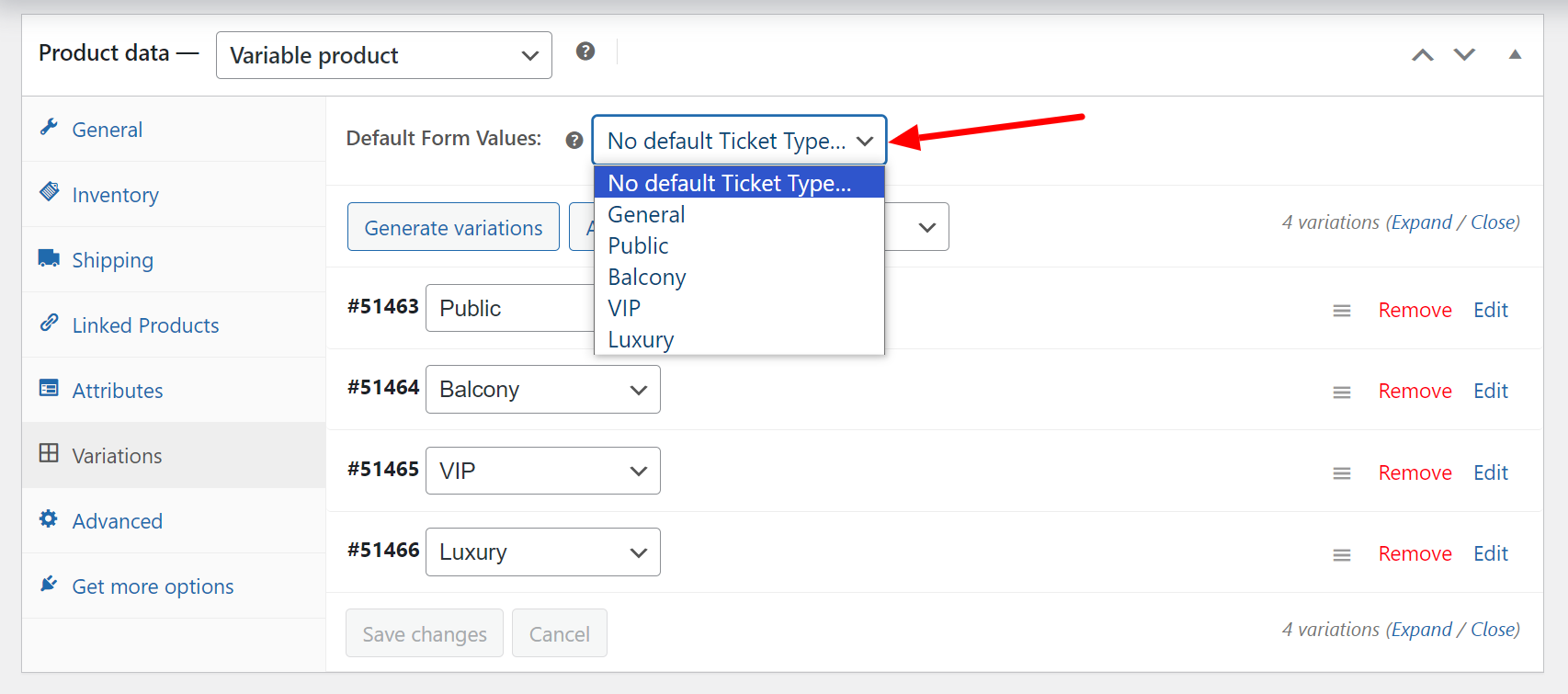Choose General in ticket type list

[739, 214]
